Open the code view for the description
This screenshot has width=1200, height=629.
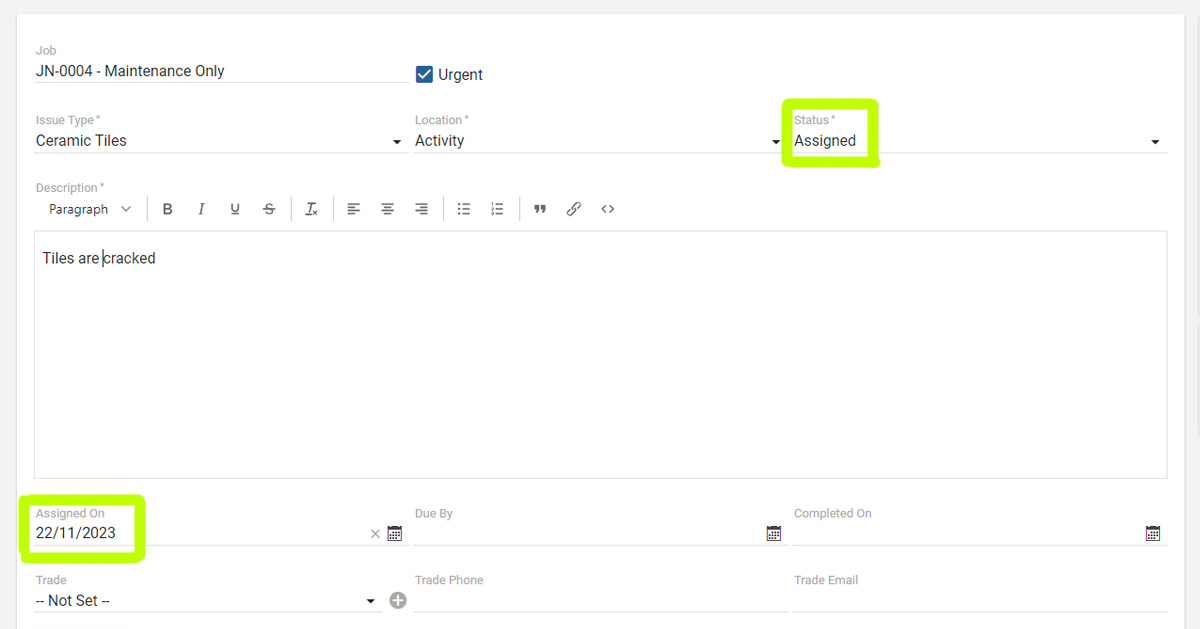tap(607, 208)
